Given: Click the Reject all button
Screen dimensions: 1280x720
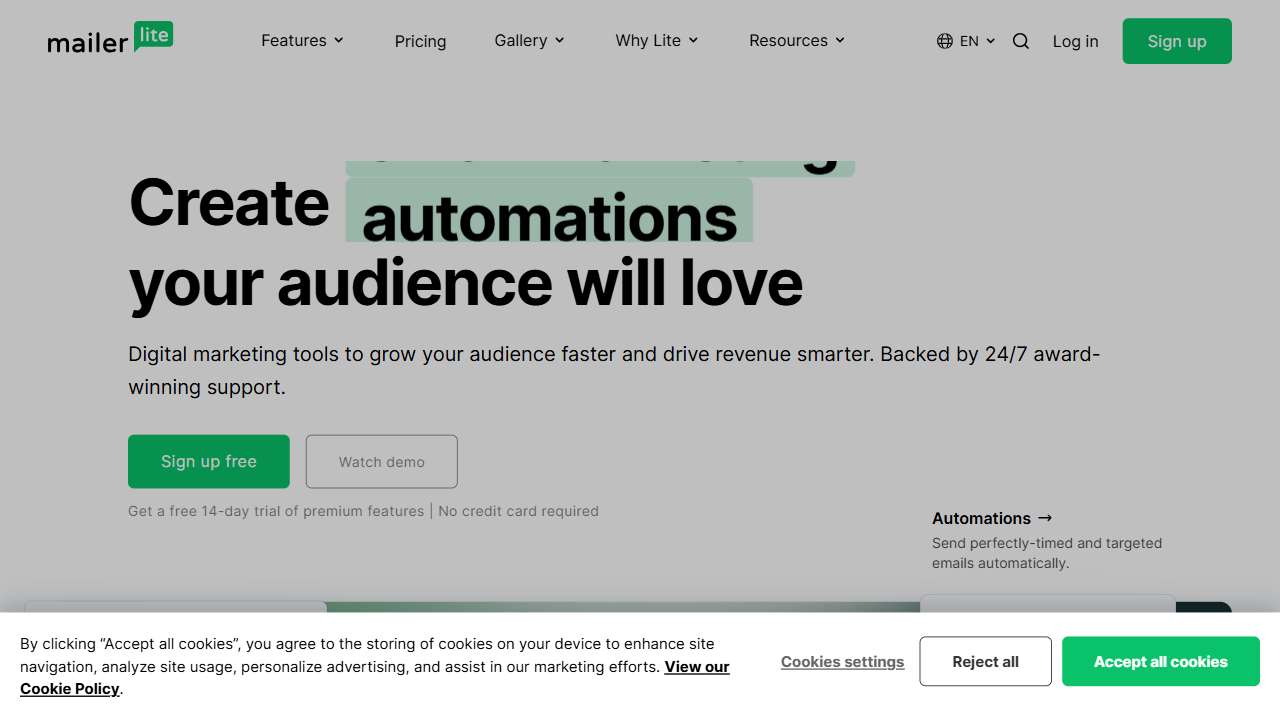Looking at the screenshot, I should [985, 661].
